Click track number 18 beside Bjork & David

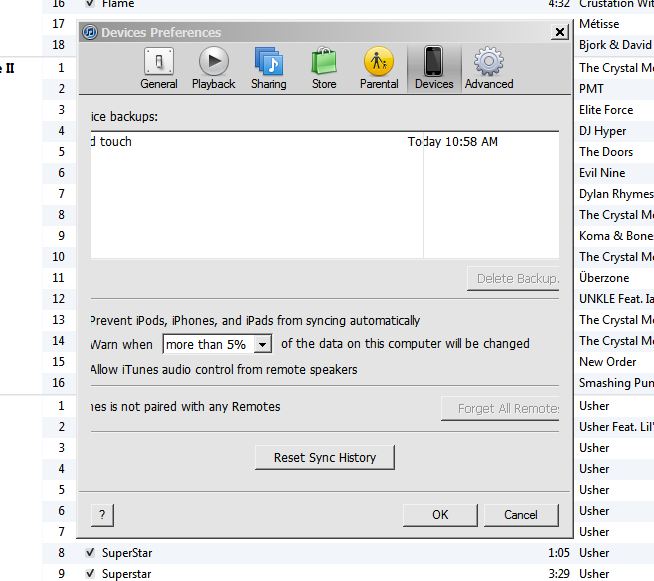coord(58,45)
